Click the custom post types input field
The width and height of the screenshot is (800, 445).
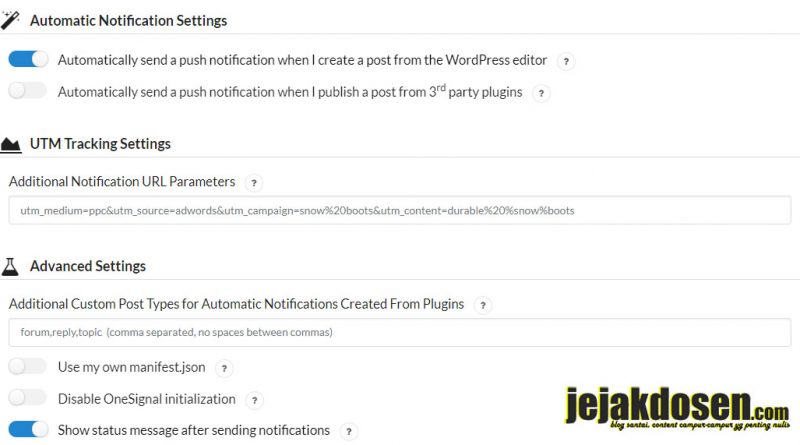(400, 332)
